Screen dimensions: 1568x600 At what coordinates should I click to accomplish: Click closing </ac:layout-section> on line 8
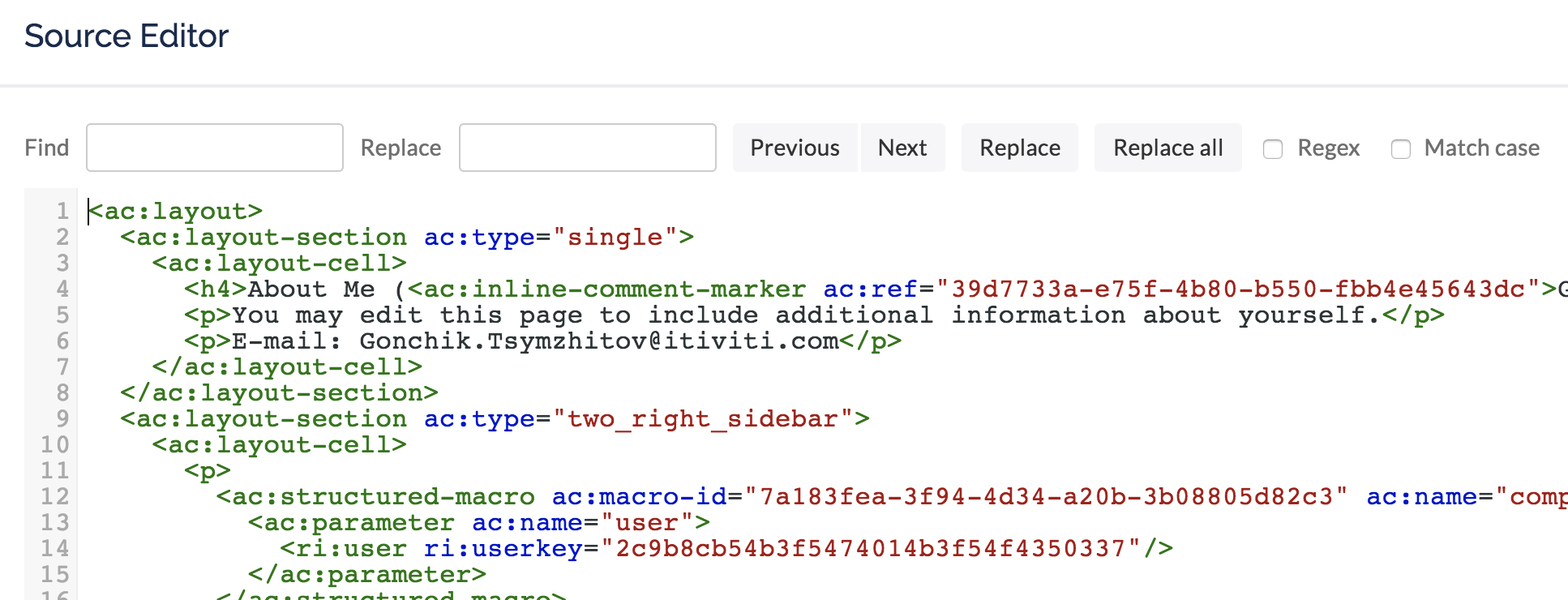tap(279, 392)
